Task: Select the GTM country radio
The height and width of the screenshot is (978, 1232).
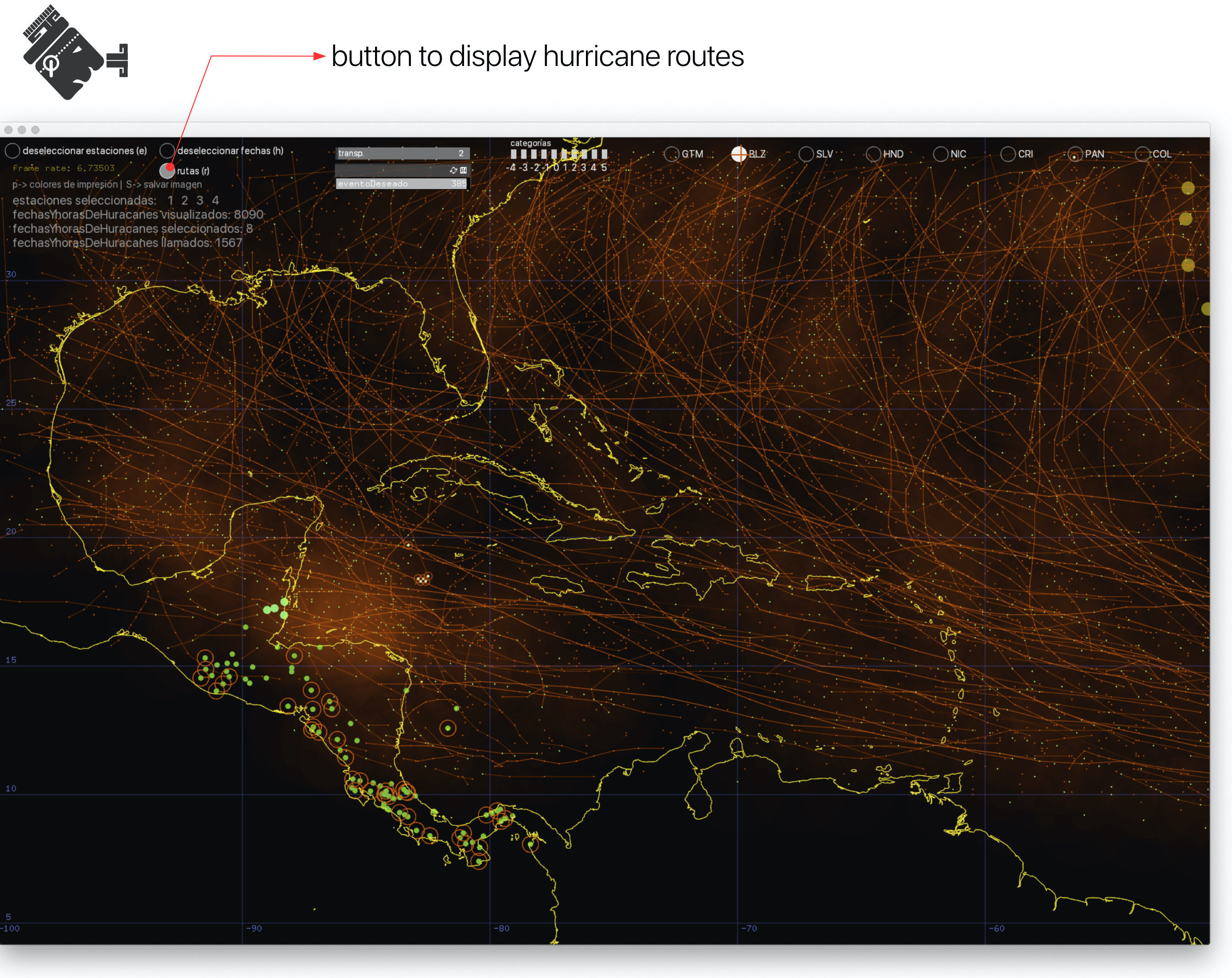Action: tap(671, 155)
